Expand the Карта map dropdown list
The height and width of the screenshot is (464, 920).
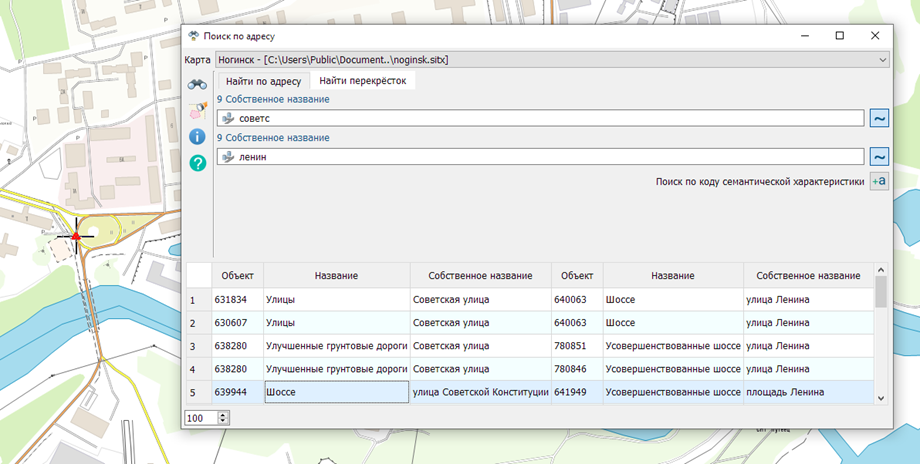pos(881,60)
